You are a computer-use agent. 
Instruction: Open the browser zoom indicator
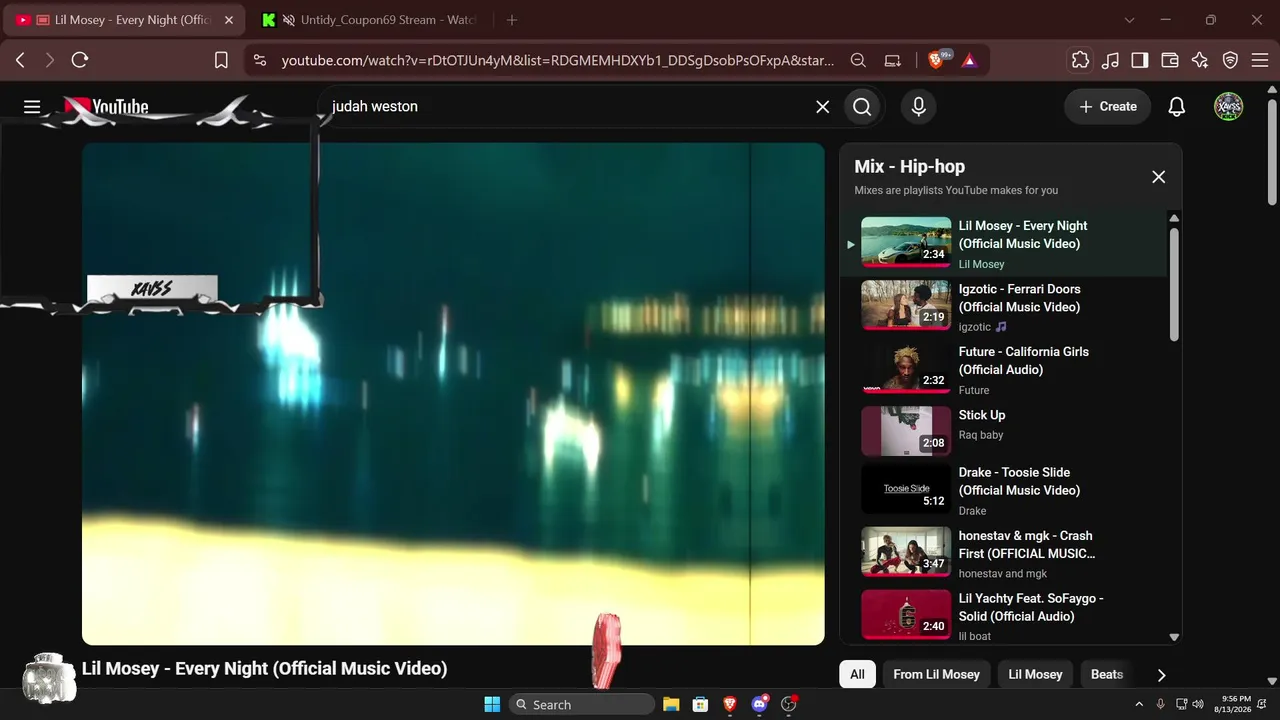pyautogui.click(x=858, y=60)
